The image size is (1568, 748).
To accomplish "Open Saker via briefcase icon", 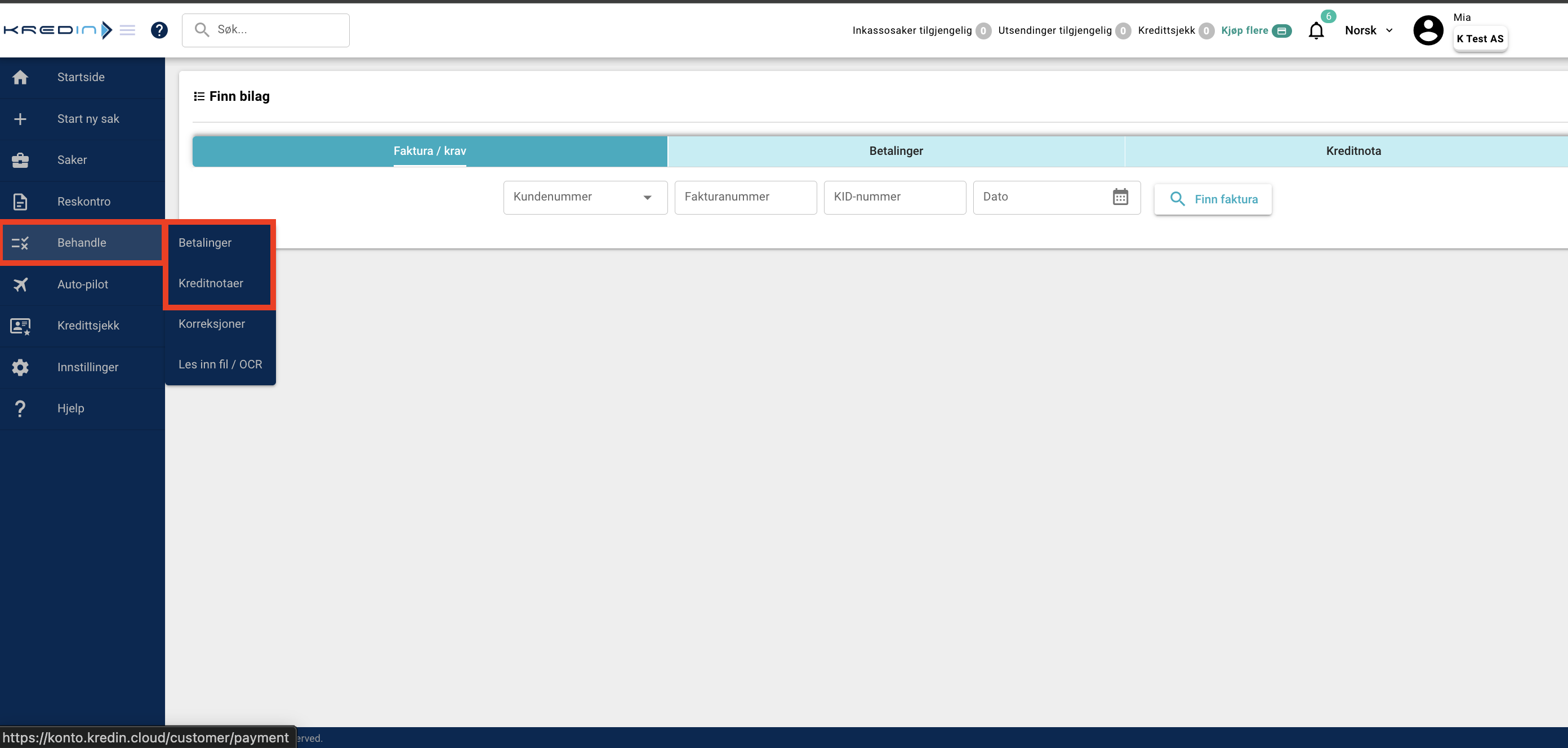I will click(x=20, y=160).
